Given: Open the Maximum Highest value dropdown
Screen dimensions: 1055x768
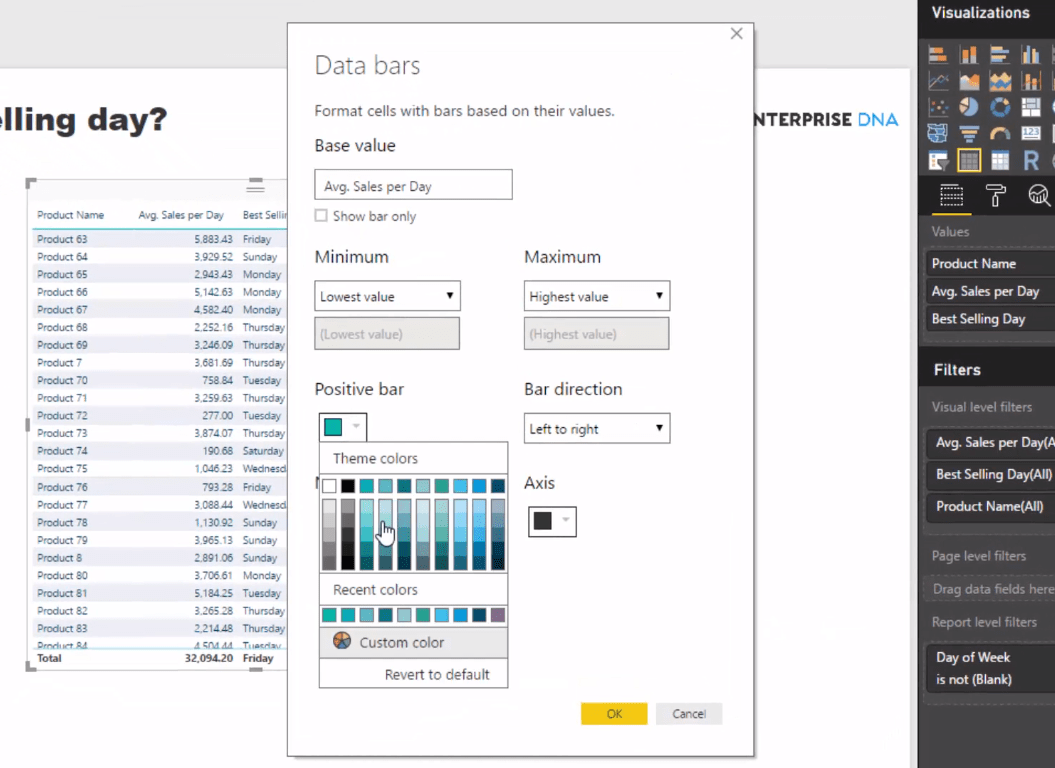Looking at the screenshot, I should (x=597, y=296).
